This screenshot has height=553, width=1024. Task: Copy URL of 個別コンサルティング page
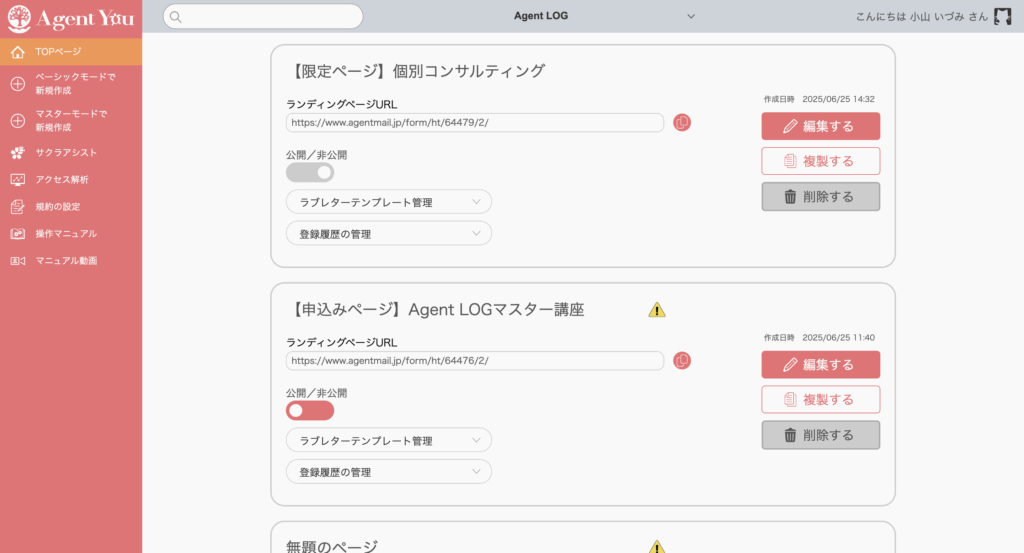click(x=682, y=122)
